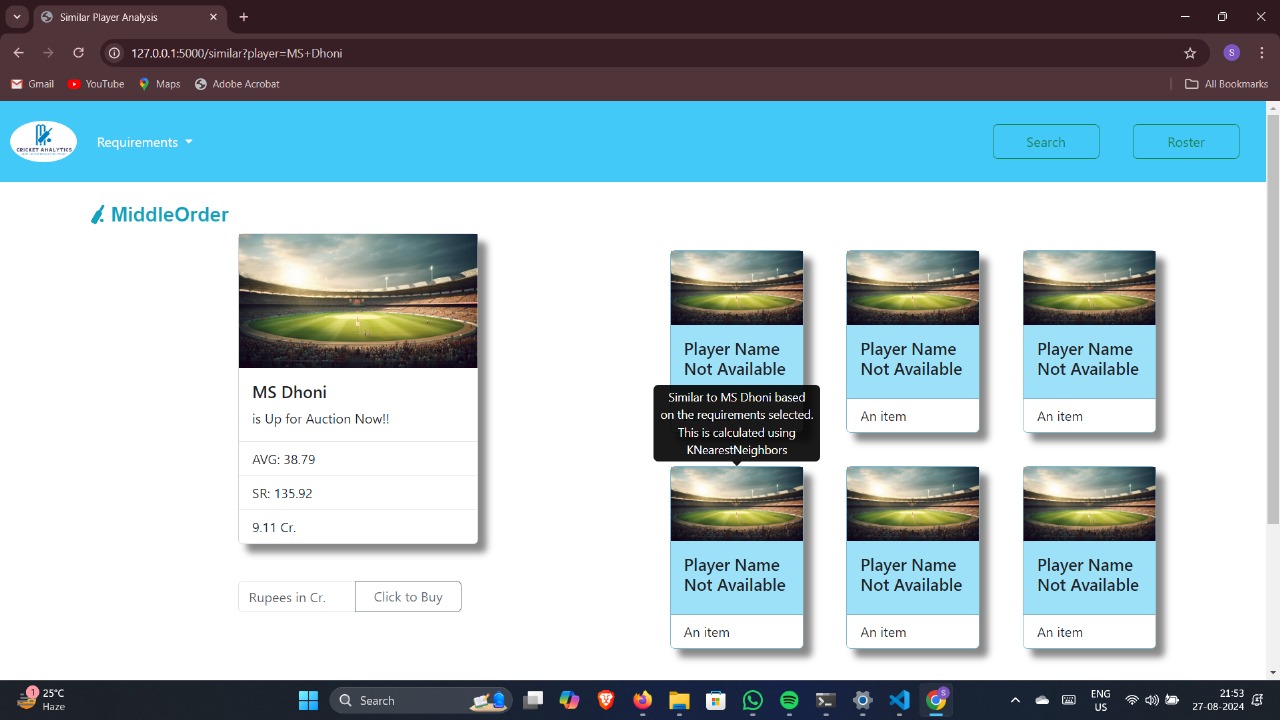The height and width of the screenshot is (720, 1280).
Task: Open the Gmail bookmark
Action: coord(32,84)
